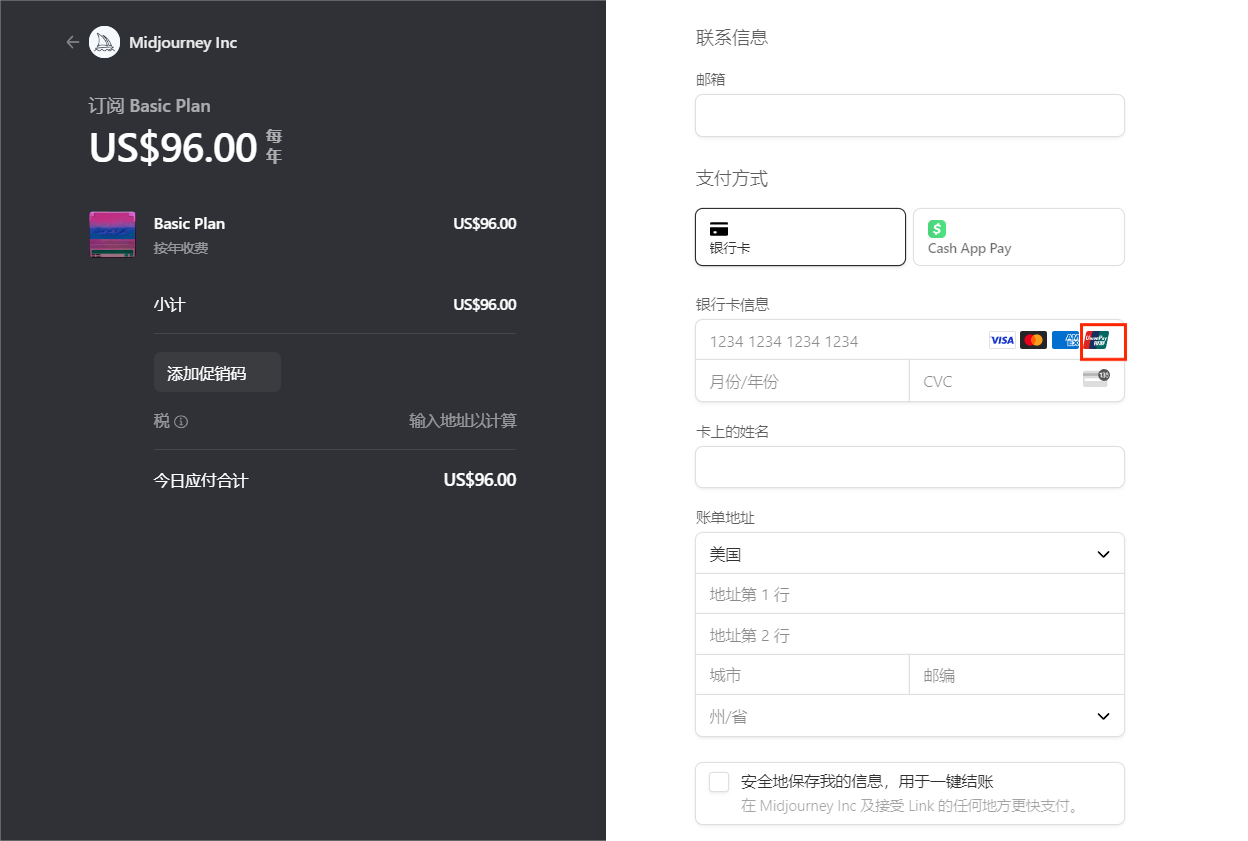Focus the card number field
The width and height of the screenshot is (1248, 841).
coord(910,340)
